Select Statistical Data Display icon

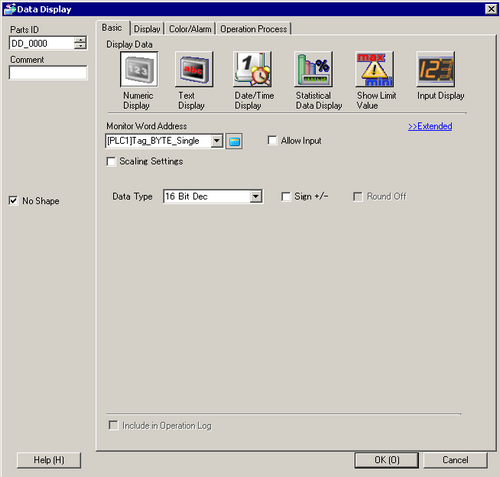(313, 69)
